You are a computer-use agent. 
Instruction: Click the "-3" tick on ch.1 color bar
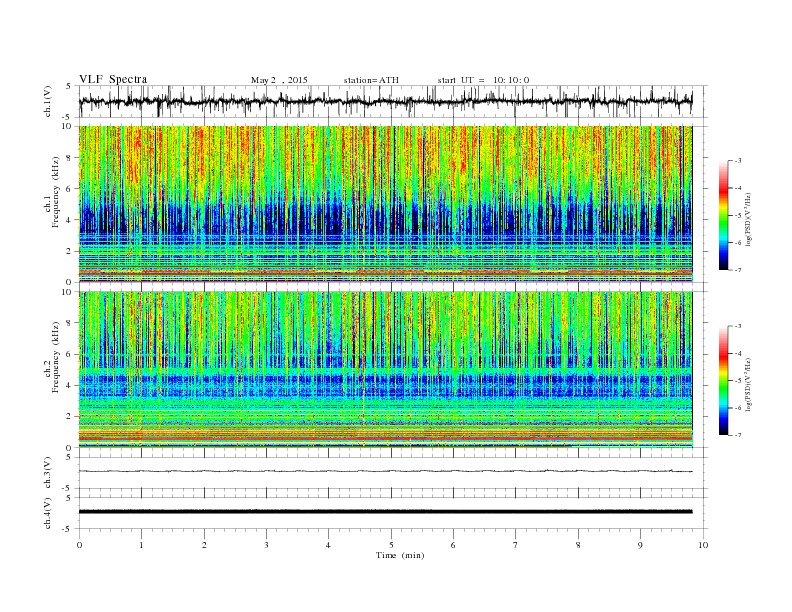point(738,161)
